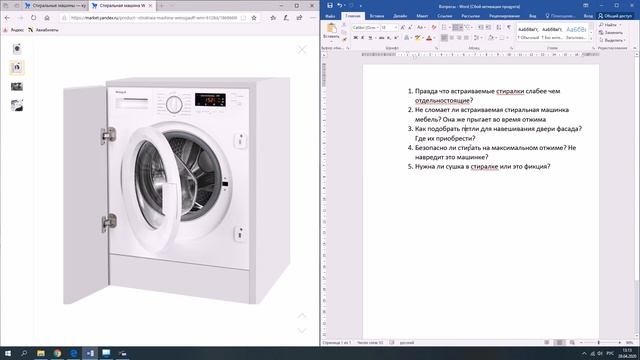Add page to favorites star in address bar
Image resolution: width=640 pixels, height=360 pixels.
pyautogui.click(x=254, y=18)
